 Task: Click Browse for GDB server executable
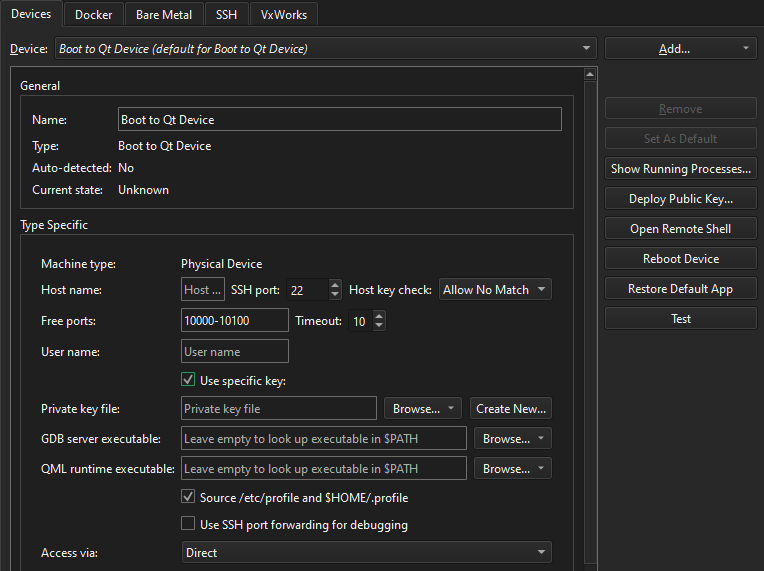coord(513,438)
